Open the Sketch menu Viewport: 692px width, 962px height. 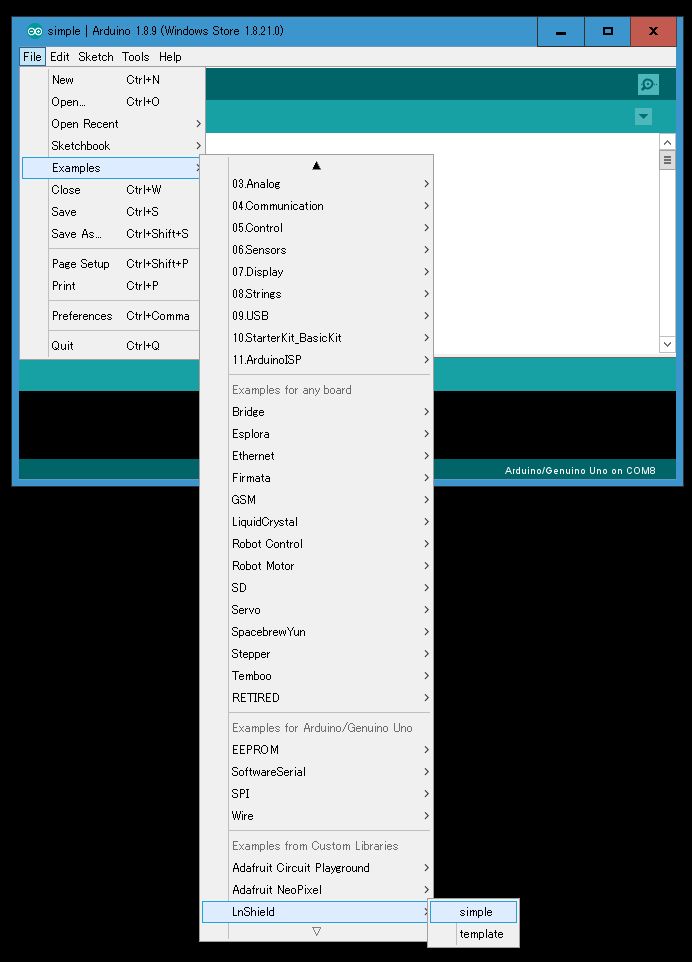[x=96, y=56]
